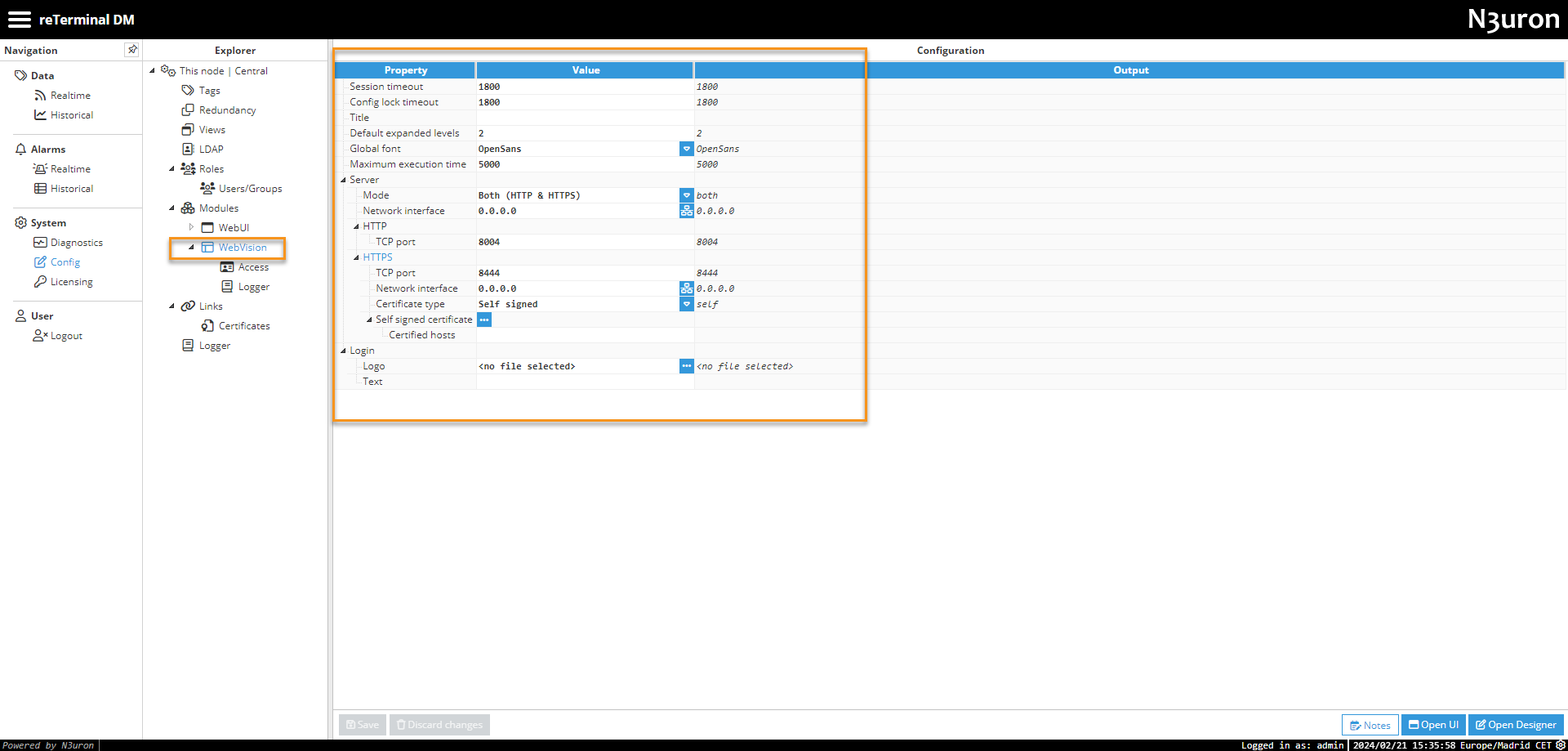
Task: Click the Licensing key icon
Action: click(x=40, y=282)
